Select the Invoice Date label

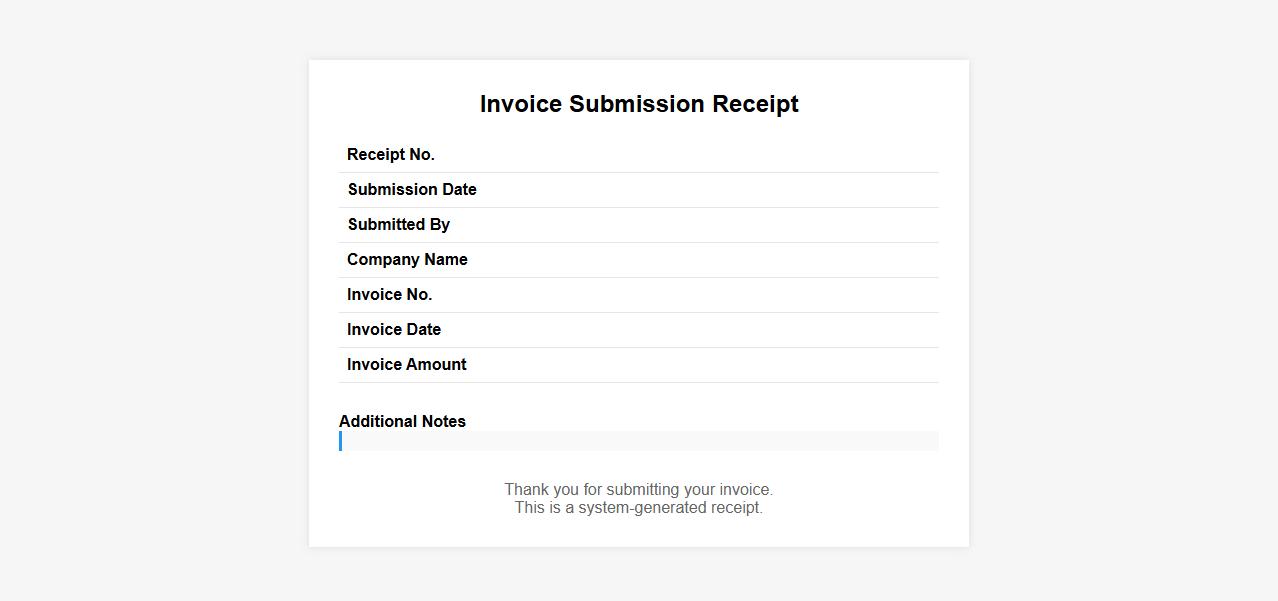tap(394, 330)
